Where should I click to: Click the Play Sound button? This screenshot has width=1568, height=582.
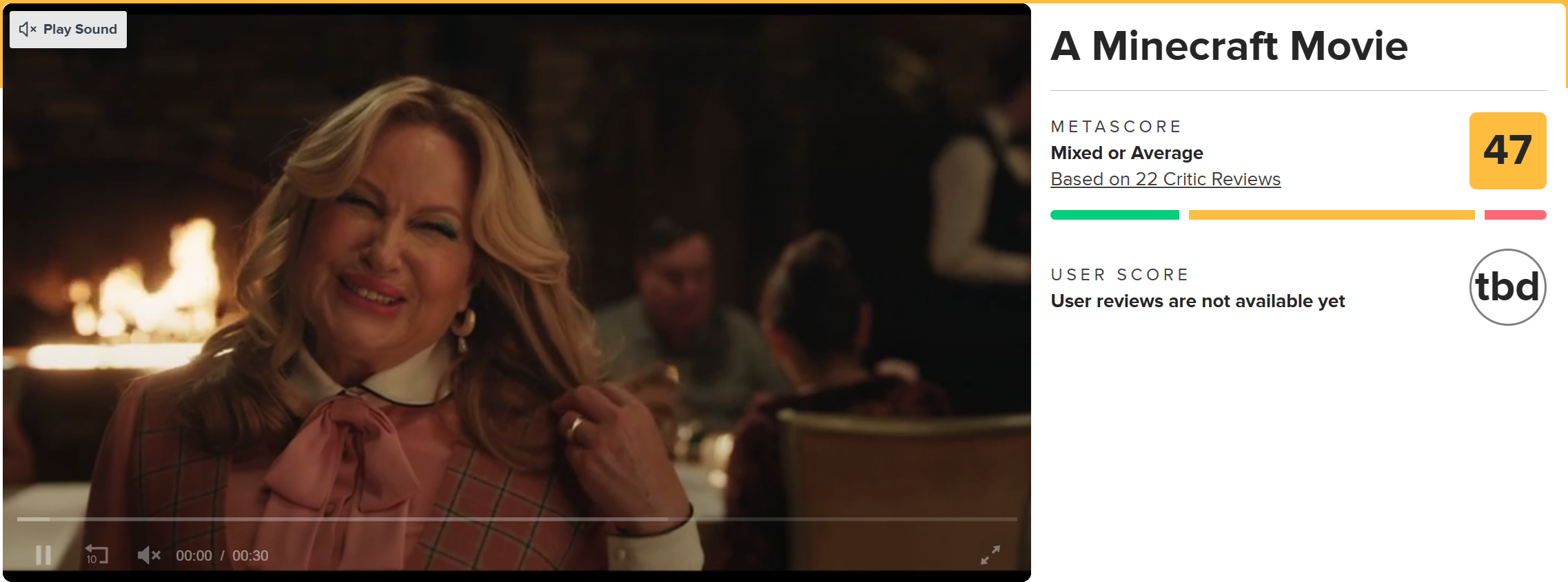pos(68,30)
